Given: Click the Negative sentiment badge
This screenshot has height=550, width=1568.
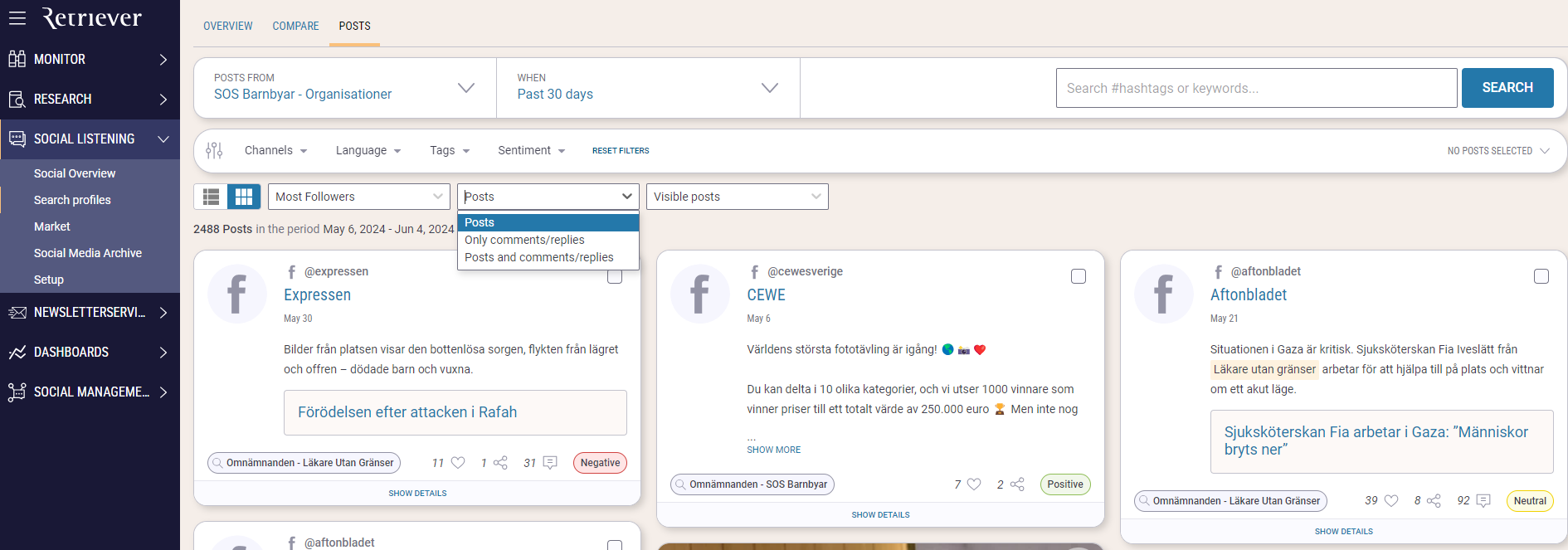Looking at the screenshot, I should click(x=600, y=463).
